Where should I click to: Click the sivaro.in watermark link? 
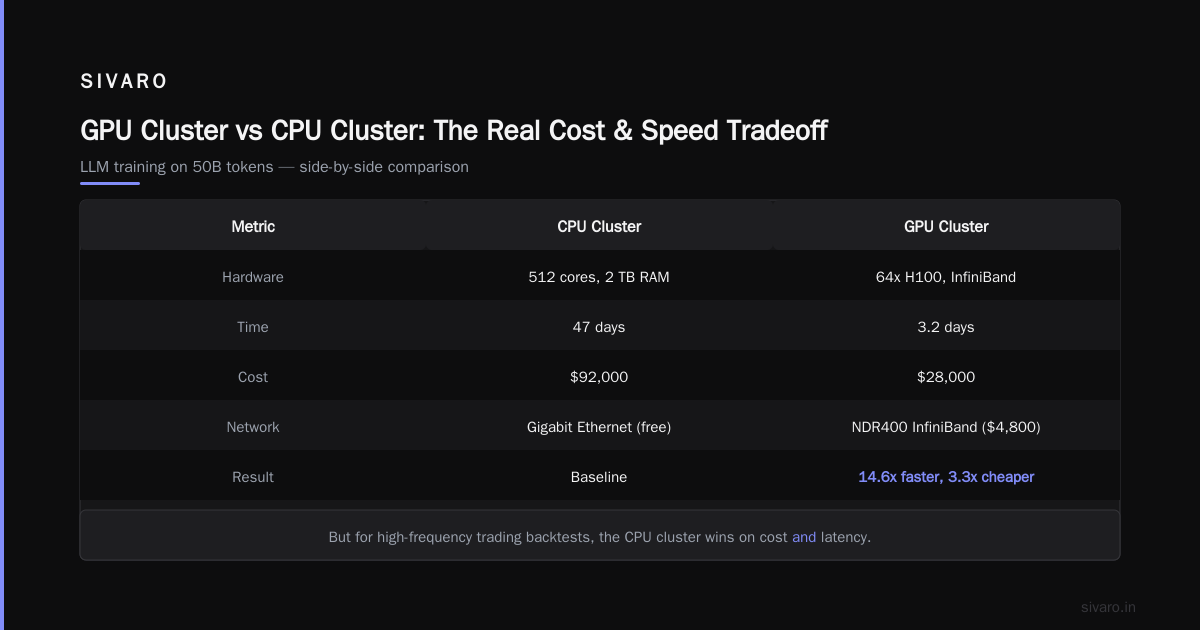[x=1108, y=607]
